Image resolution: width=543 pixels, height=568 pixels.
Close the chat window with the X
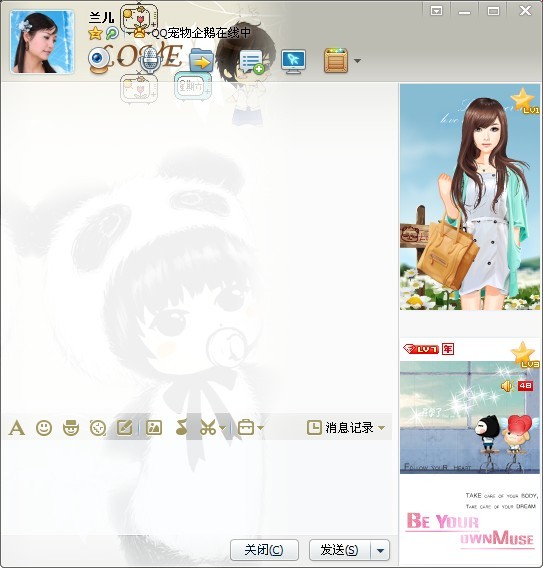(x=525, y=11)
